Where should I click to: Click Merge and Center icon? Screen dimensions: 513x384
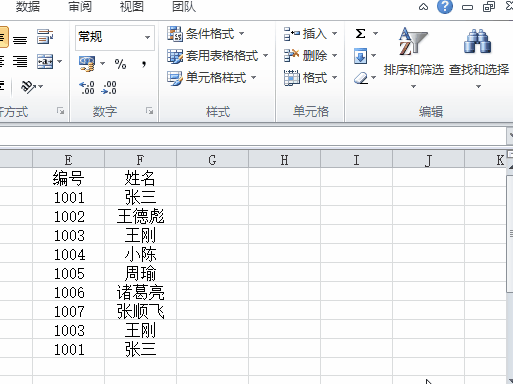[45, 62]
